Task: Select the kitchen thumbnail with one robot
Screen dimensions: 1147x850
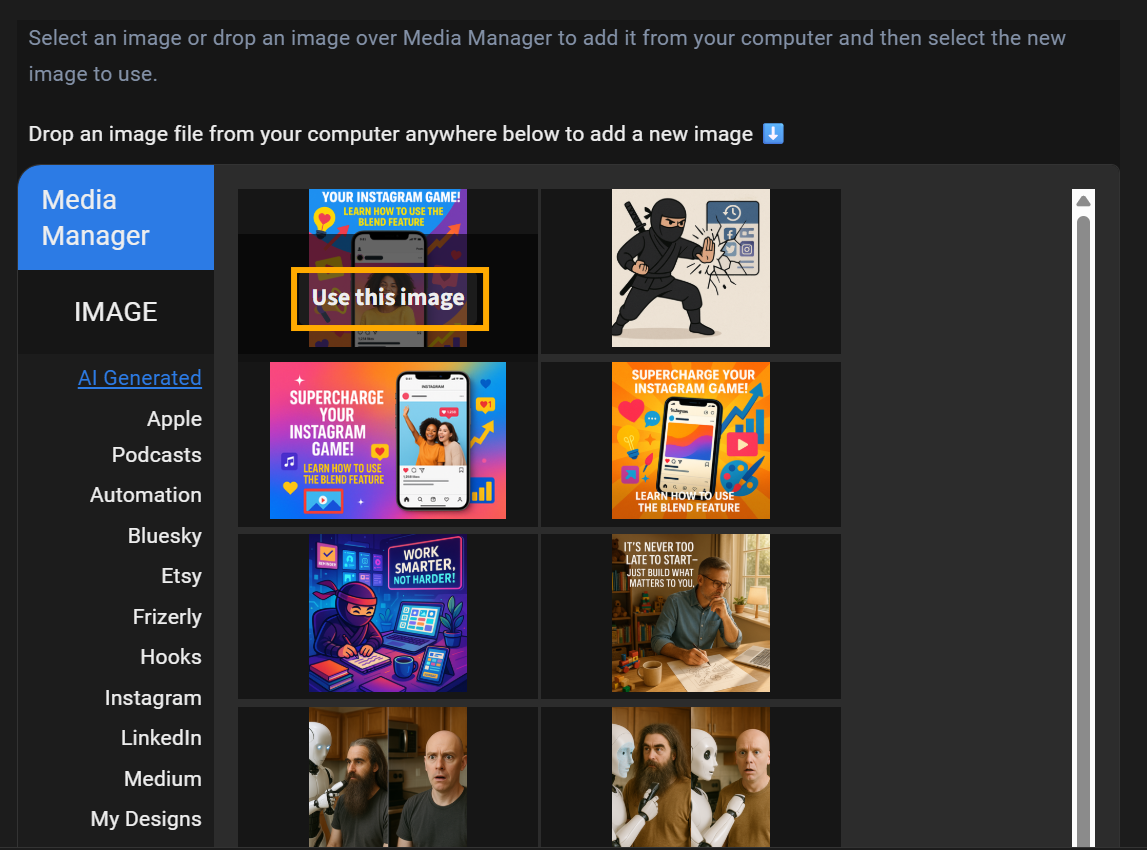Action: (x=388, y=777)
